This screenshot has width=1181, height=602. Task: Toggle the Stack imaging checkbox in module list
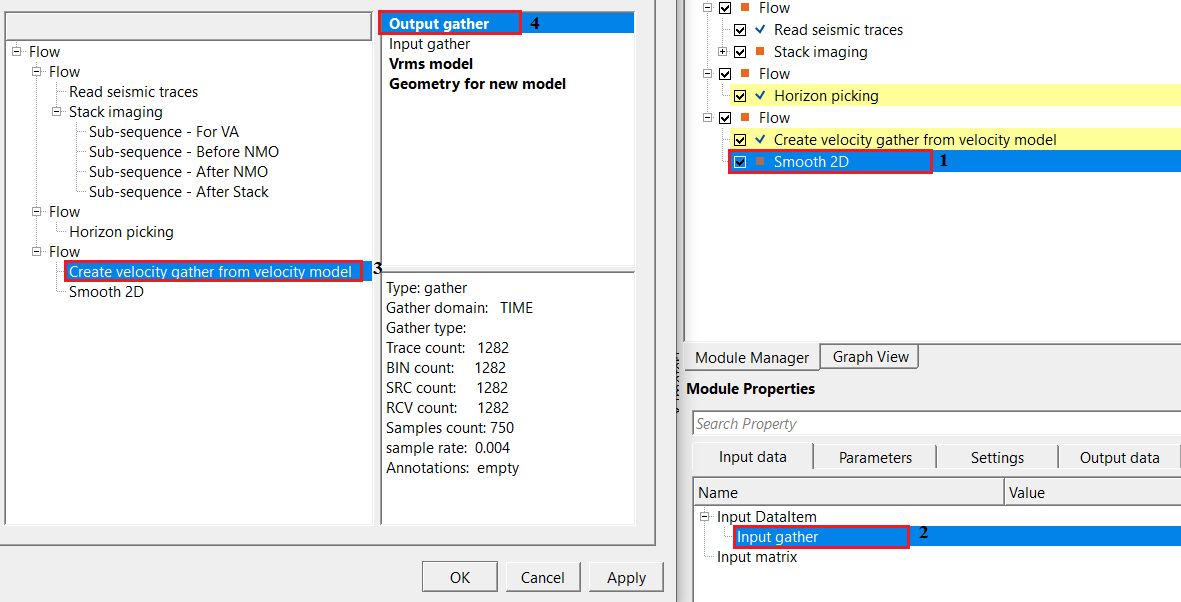coord(740,52)
